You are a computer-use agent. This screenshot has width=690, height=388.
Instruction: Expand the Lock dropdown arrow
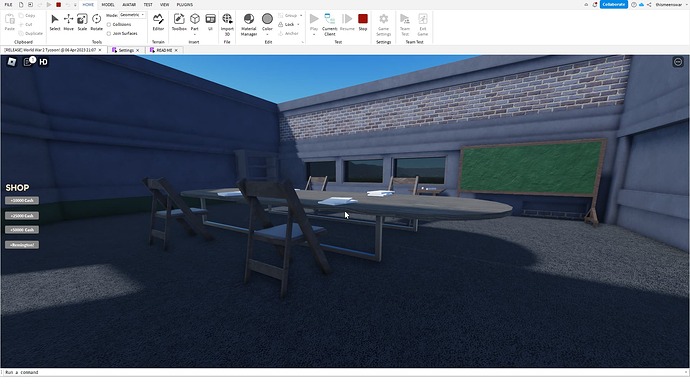coord(298,25)
